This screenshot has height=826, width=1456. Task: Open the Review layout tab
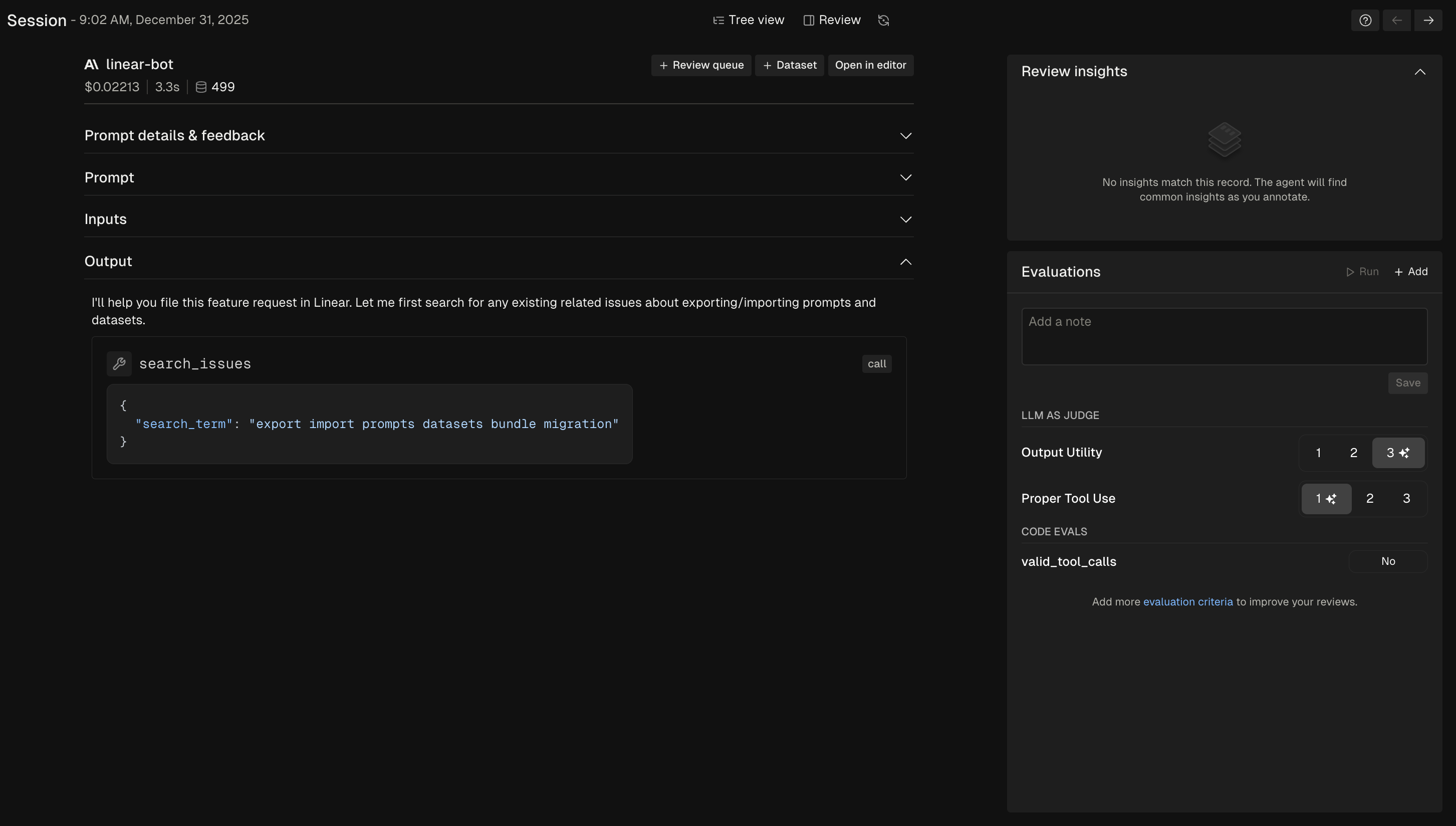click(x=832, y=21)
